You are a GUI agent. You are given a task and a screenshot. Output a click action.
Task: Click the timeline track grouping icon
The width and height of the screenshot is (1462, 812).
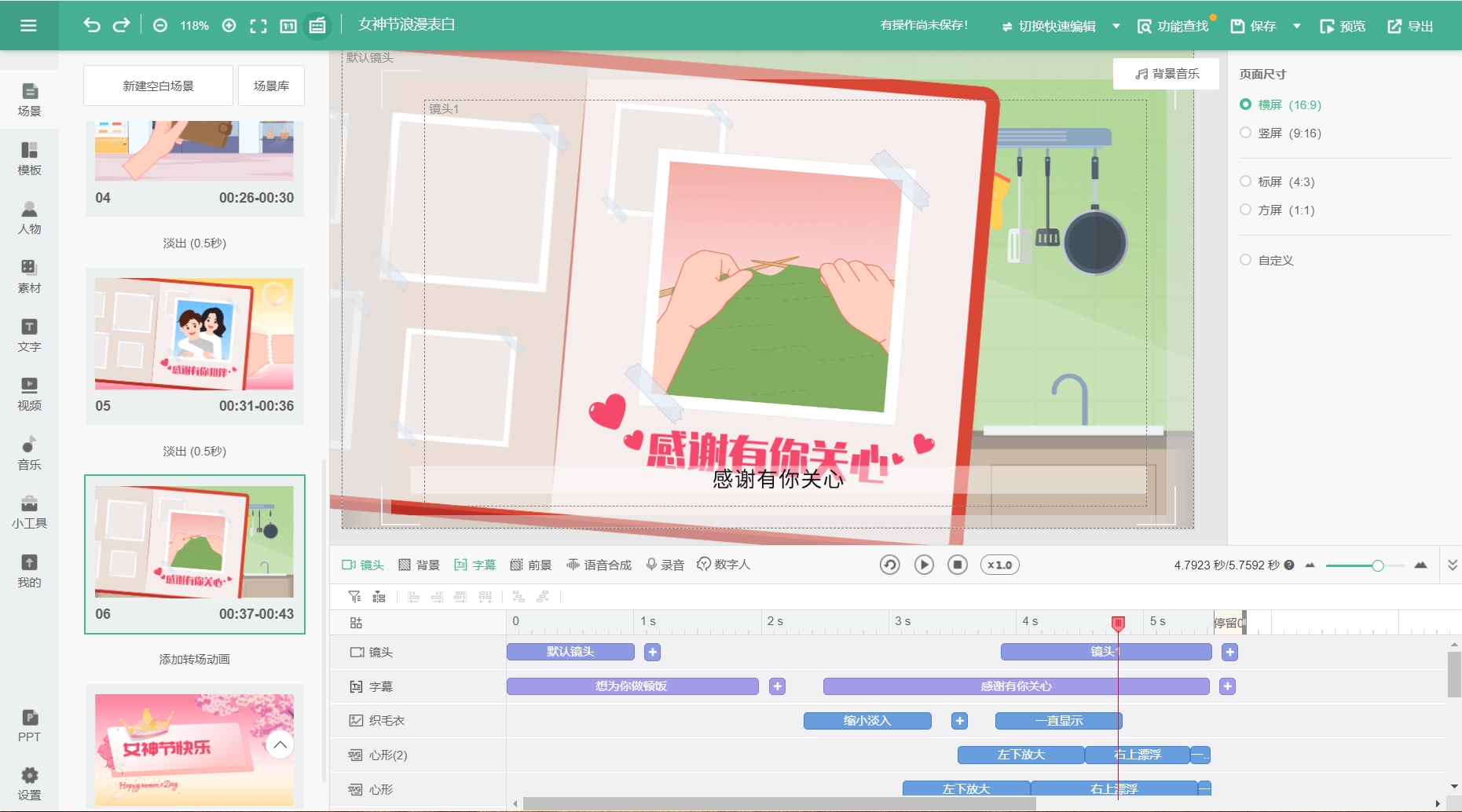coord(379,597)
